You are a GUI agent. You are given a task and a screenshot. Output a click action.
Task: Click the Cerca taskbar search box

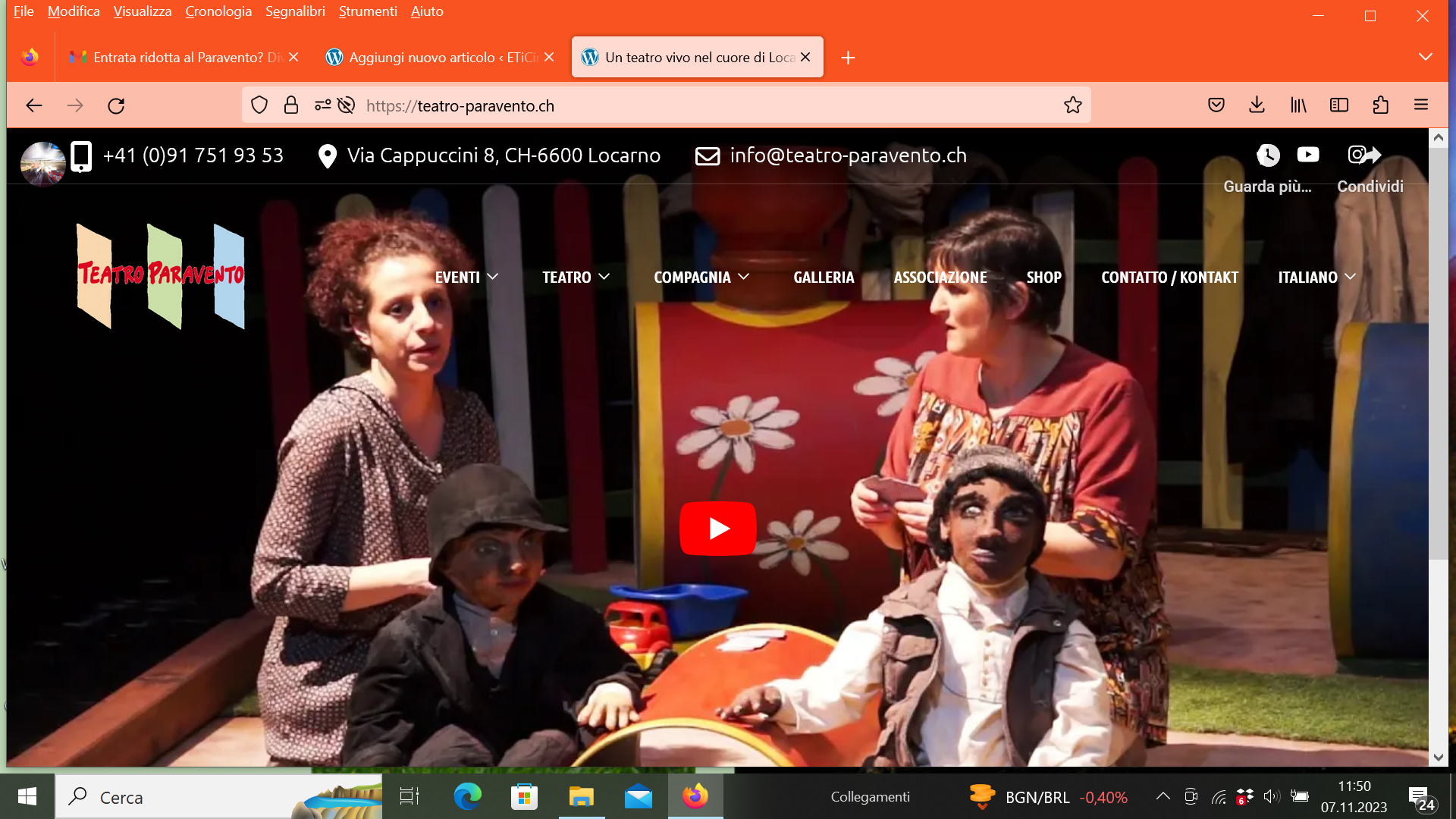pyautogui.click(x=219, y=797)
